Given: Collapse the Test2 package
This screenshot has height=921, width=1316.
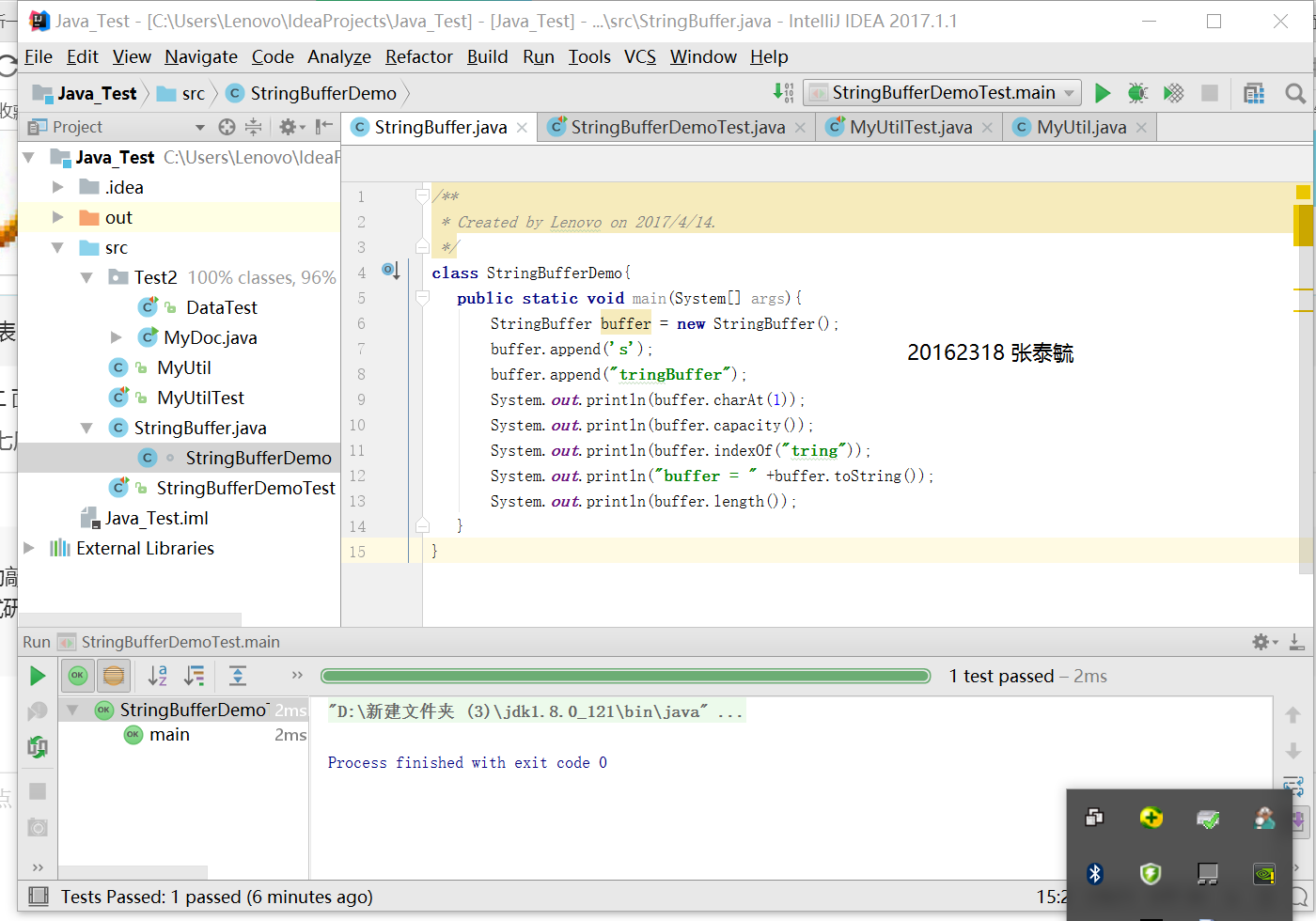Looking at the screenshot, I should tap(87, 277).
